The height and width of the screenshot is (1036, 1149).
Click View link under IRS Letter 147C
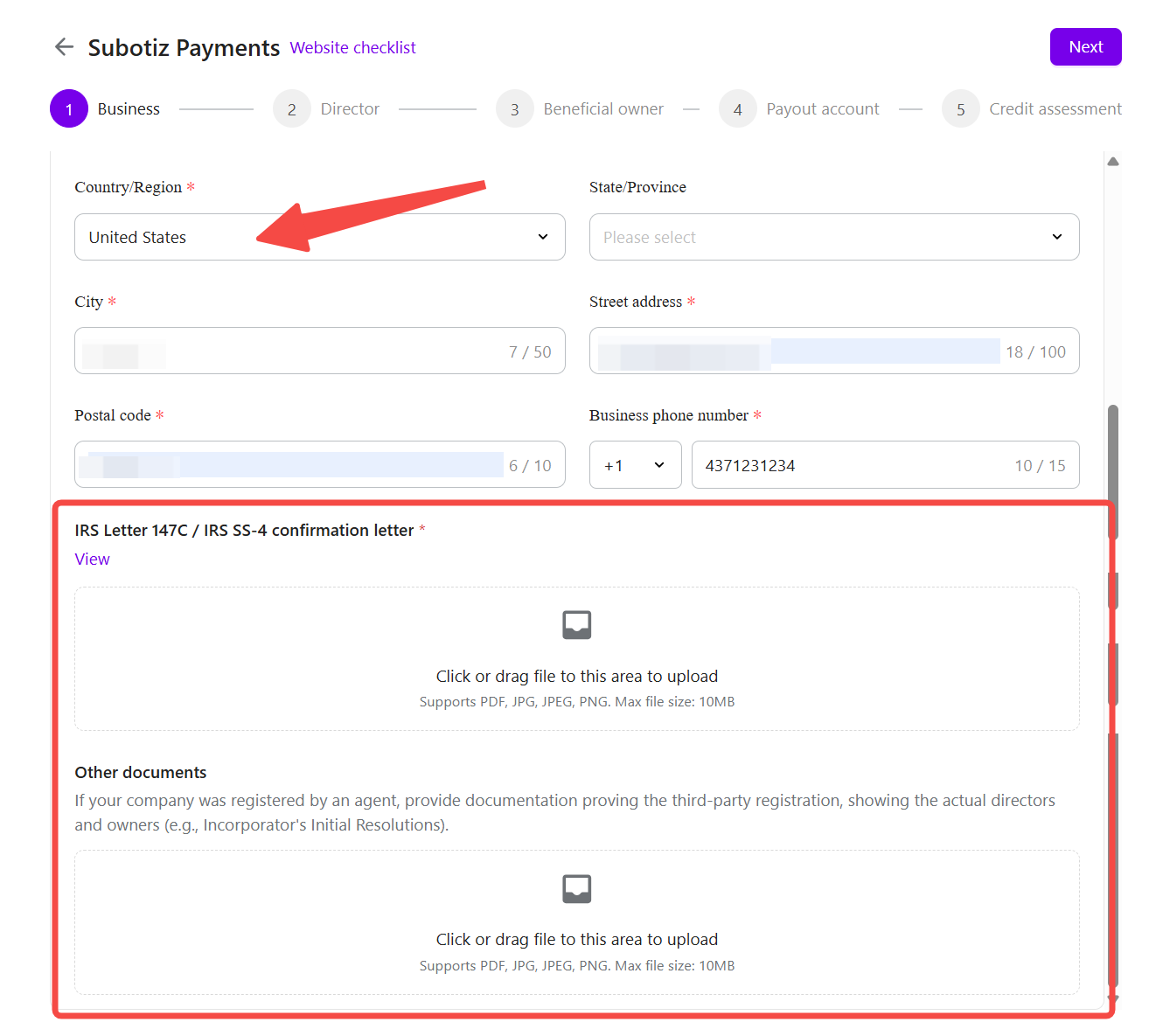click(92, 560)
